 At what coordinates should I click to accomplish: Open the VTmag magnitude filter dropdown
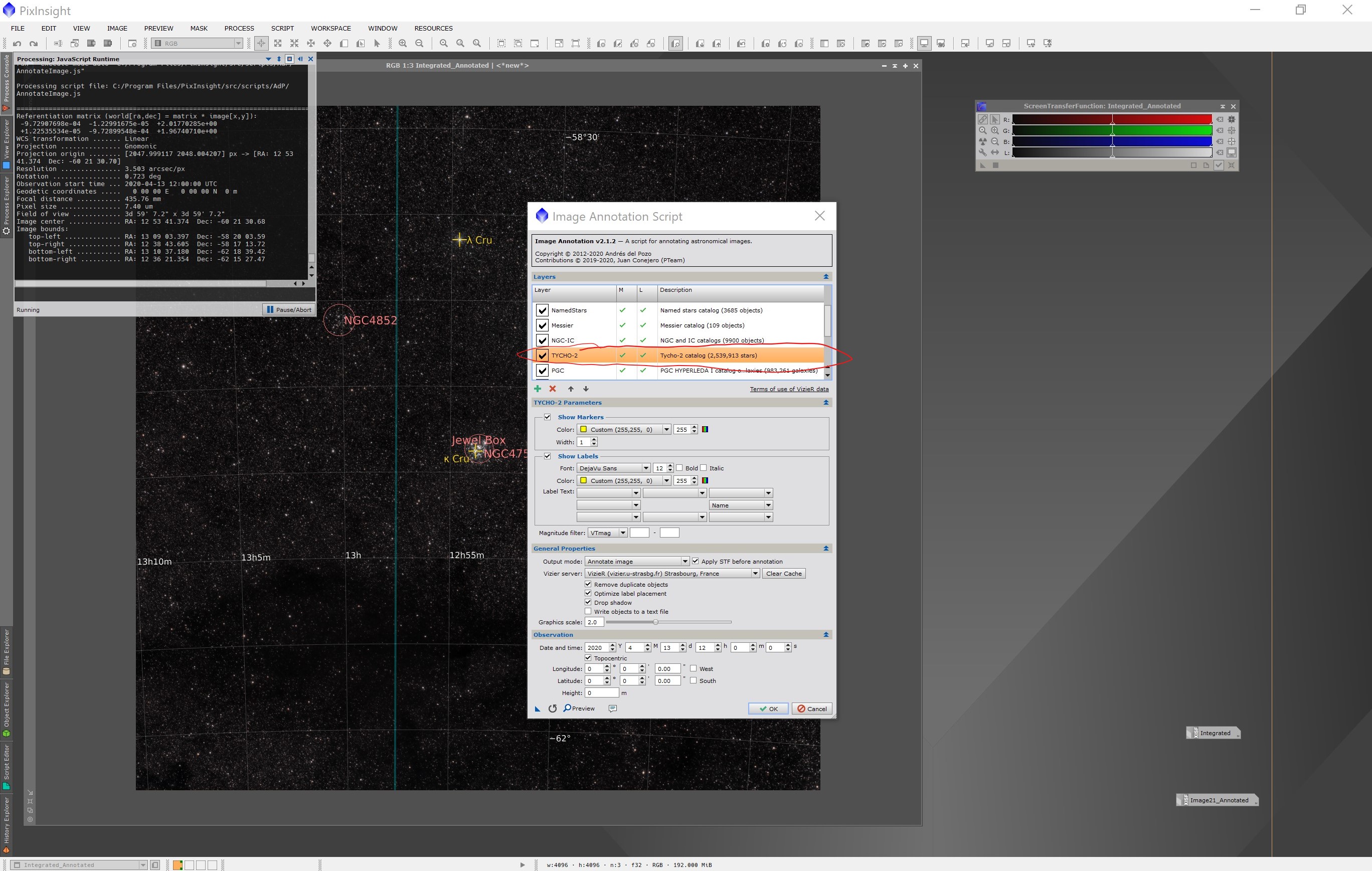pos(607,533)
